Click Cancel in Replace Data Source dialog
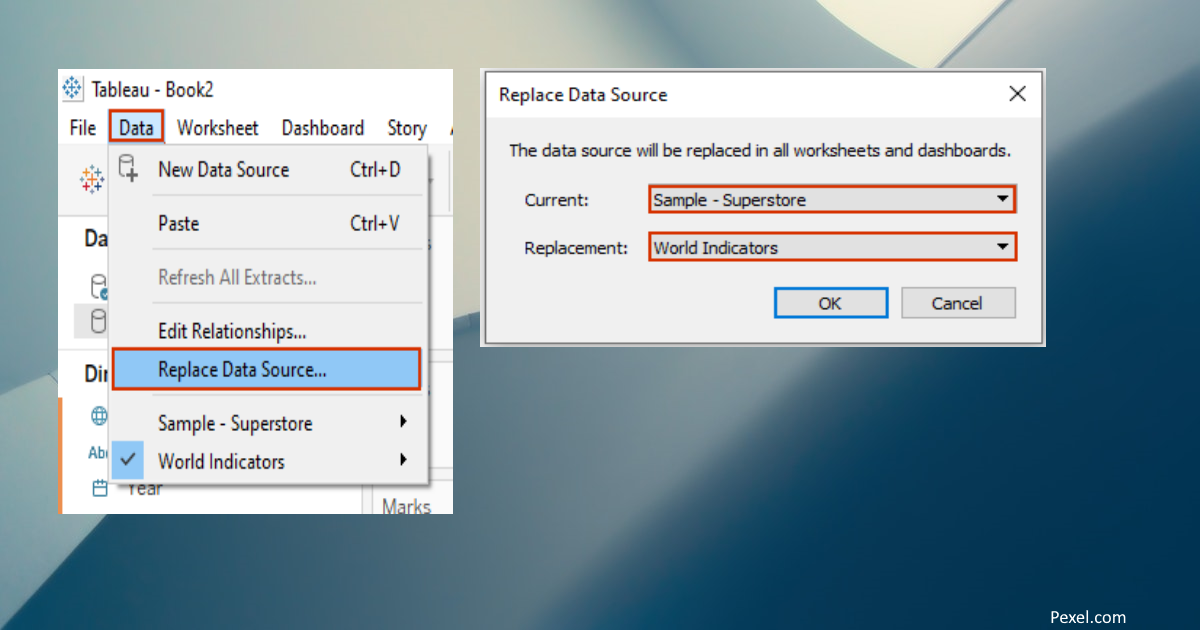 (x=958, y=303)
